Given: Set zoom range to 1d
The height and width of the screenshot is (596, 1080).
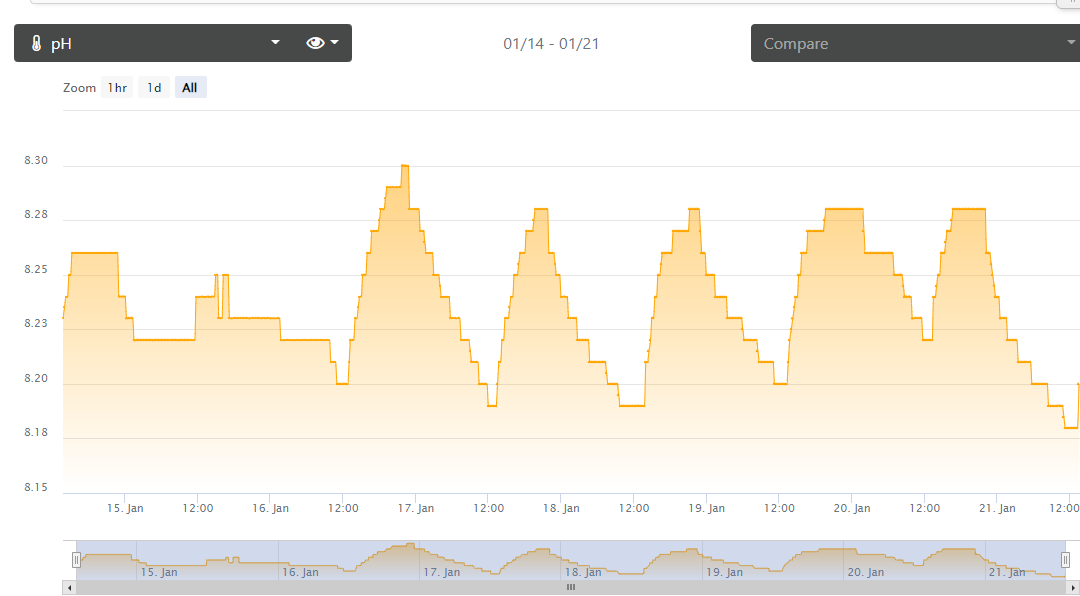Looking at the screenshot, I should click(154, 88).
